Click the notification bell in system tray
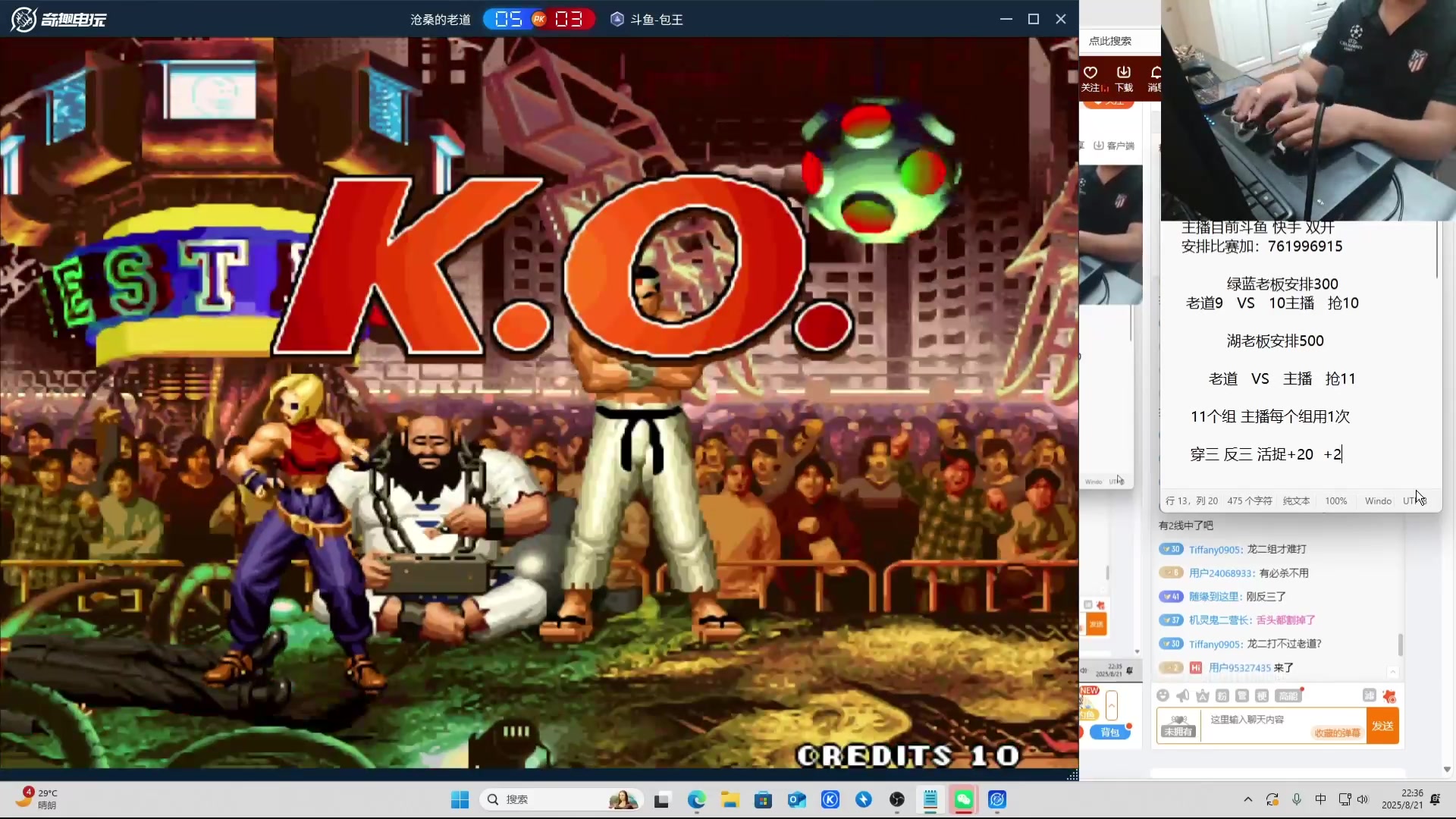The width and height of the screenshot is (1456, 819). click(x=1435, y=799)
